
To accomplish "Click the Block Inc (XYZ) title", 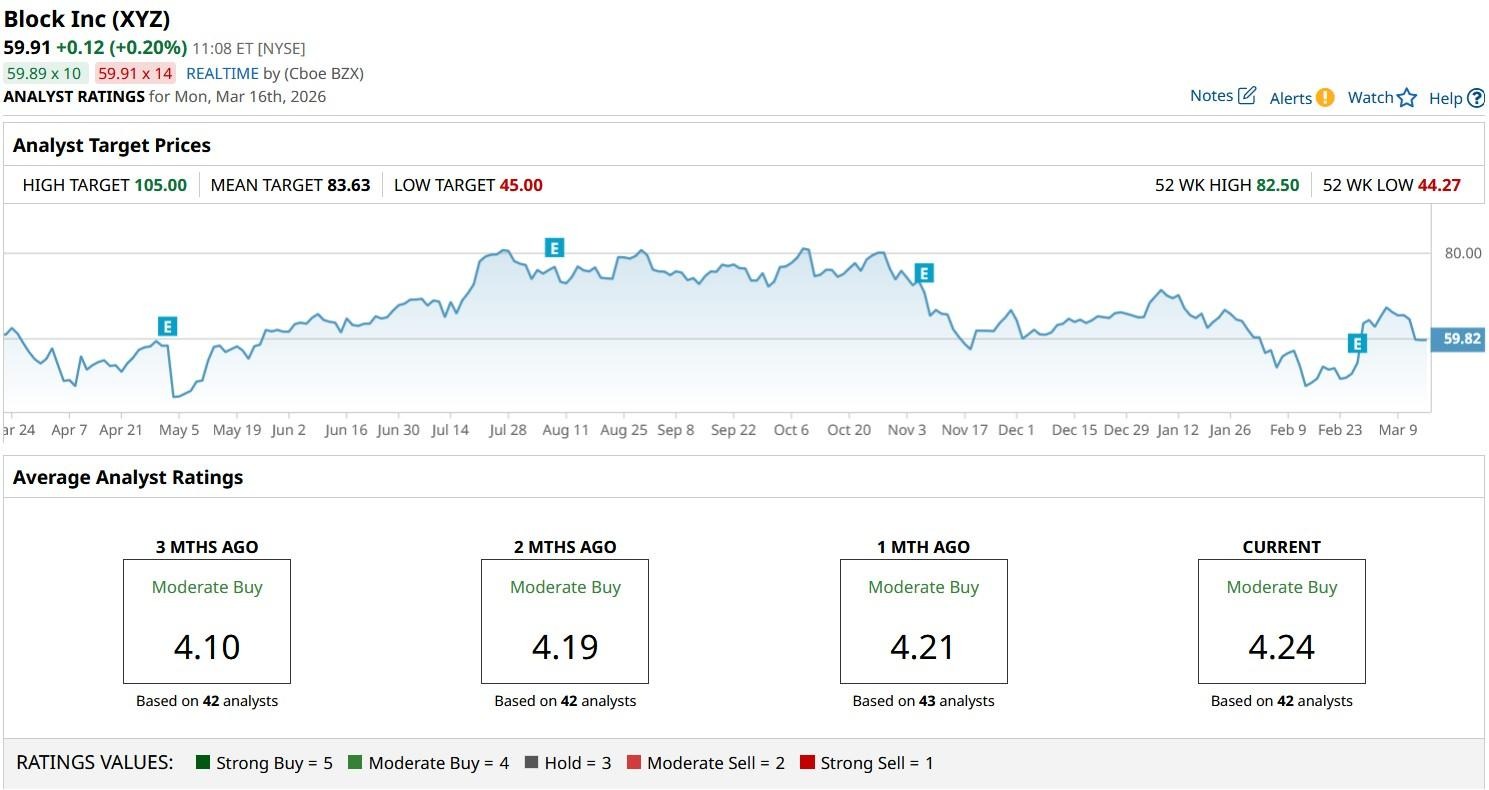I will pos(87,19).
